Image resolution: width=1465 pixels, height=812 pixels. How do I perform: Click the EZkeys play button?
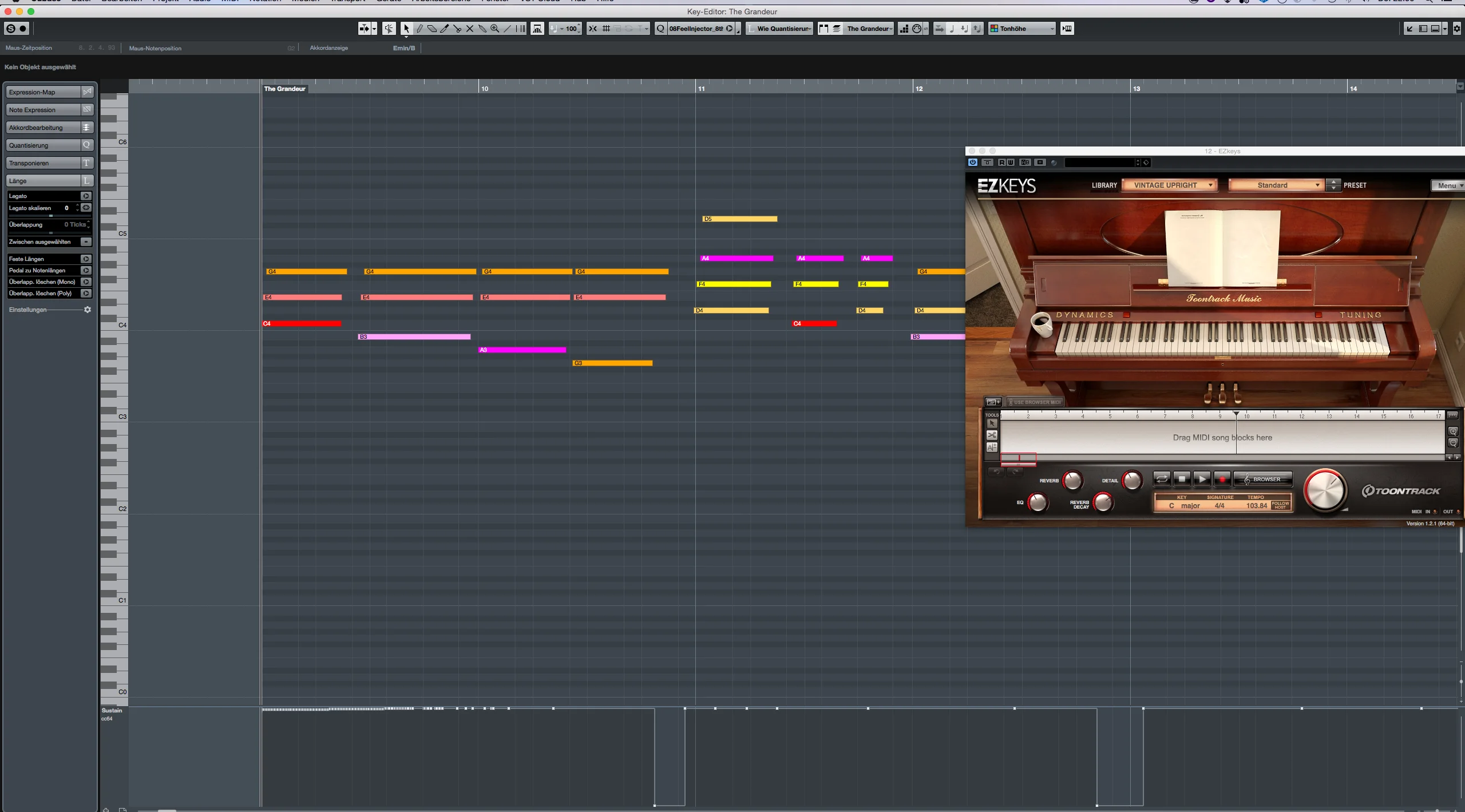tap(1202, 479)
